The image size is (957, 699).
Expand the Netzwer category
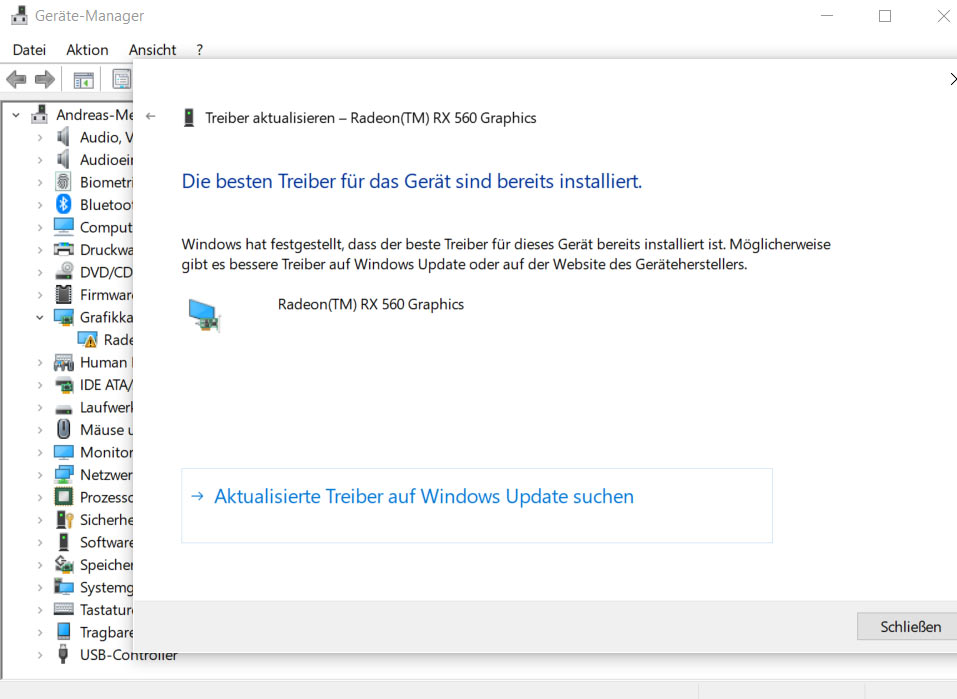(x=40, y=475)
